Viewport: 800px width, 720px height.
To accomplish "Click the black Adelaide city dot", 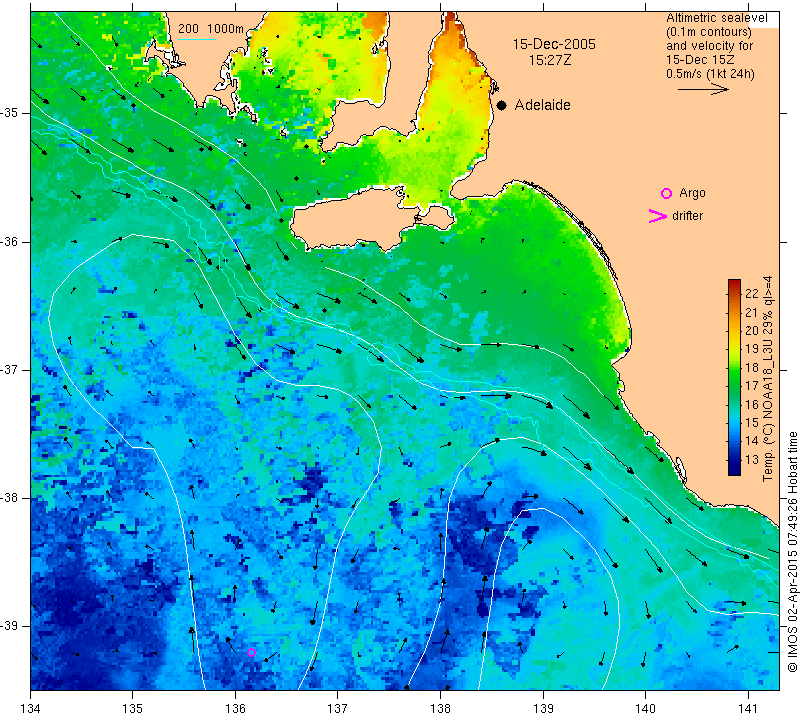I will (x=502, y=105).
